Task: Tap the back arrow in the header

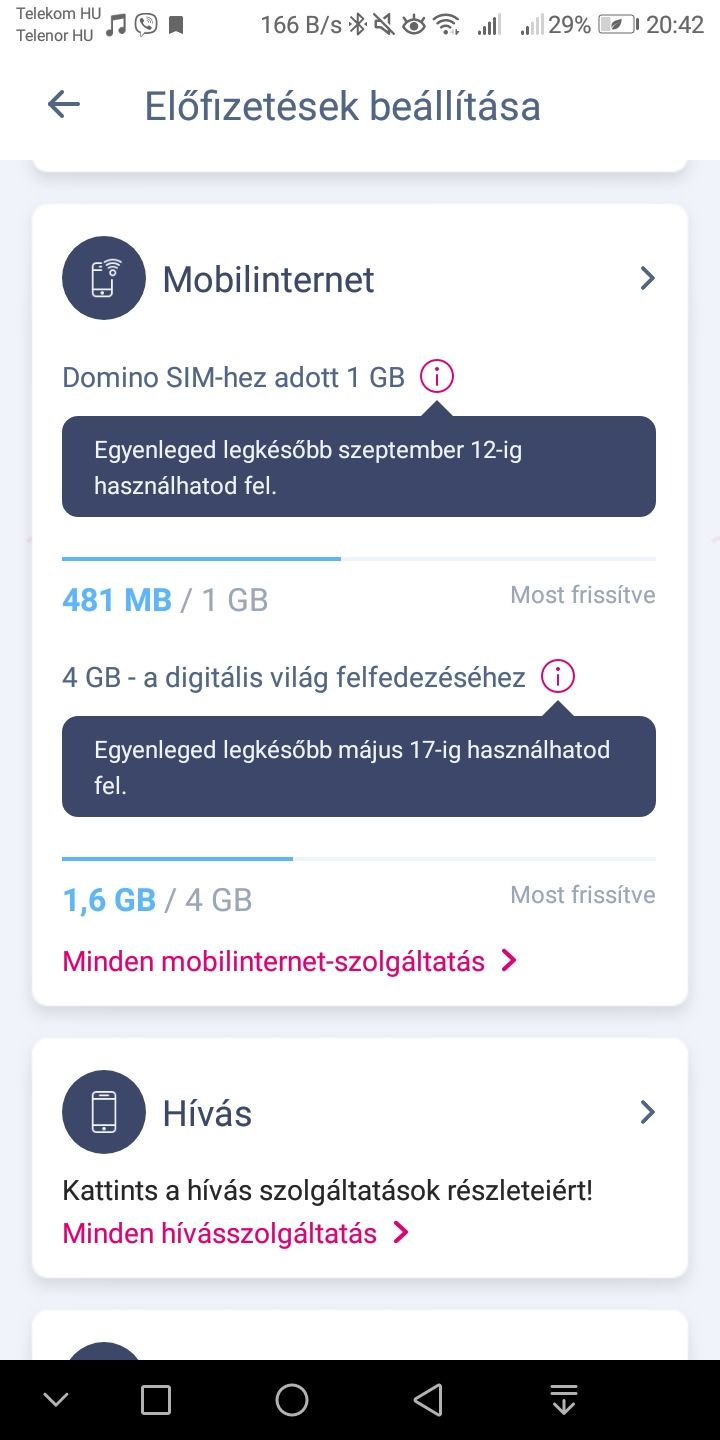Action: (x=64, y=105)
